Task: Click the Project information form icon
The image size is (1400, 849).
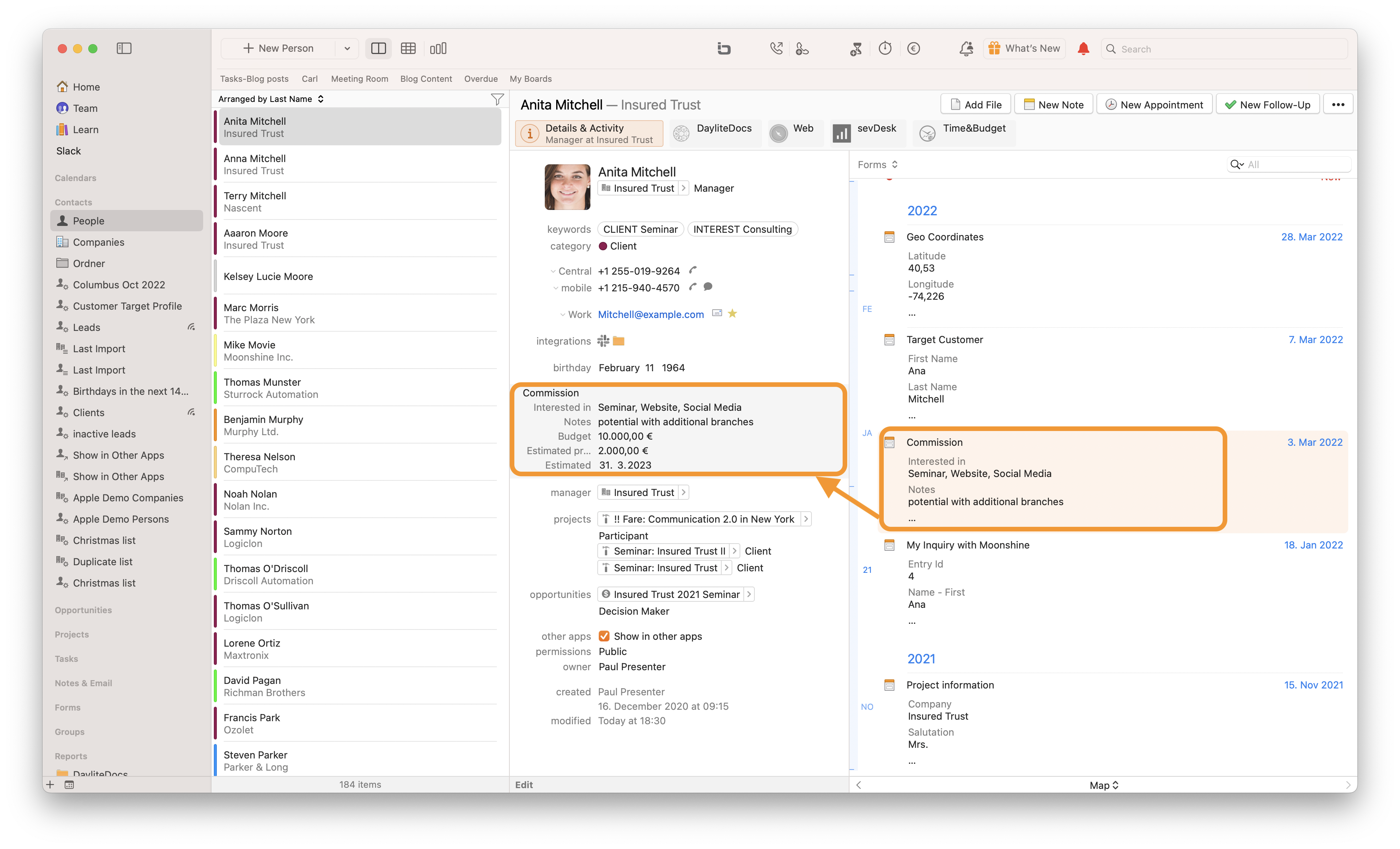Action: point(890,685)
